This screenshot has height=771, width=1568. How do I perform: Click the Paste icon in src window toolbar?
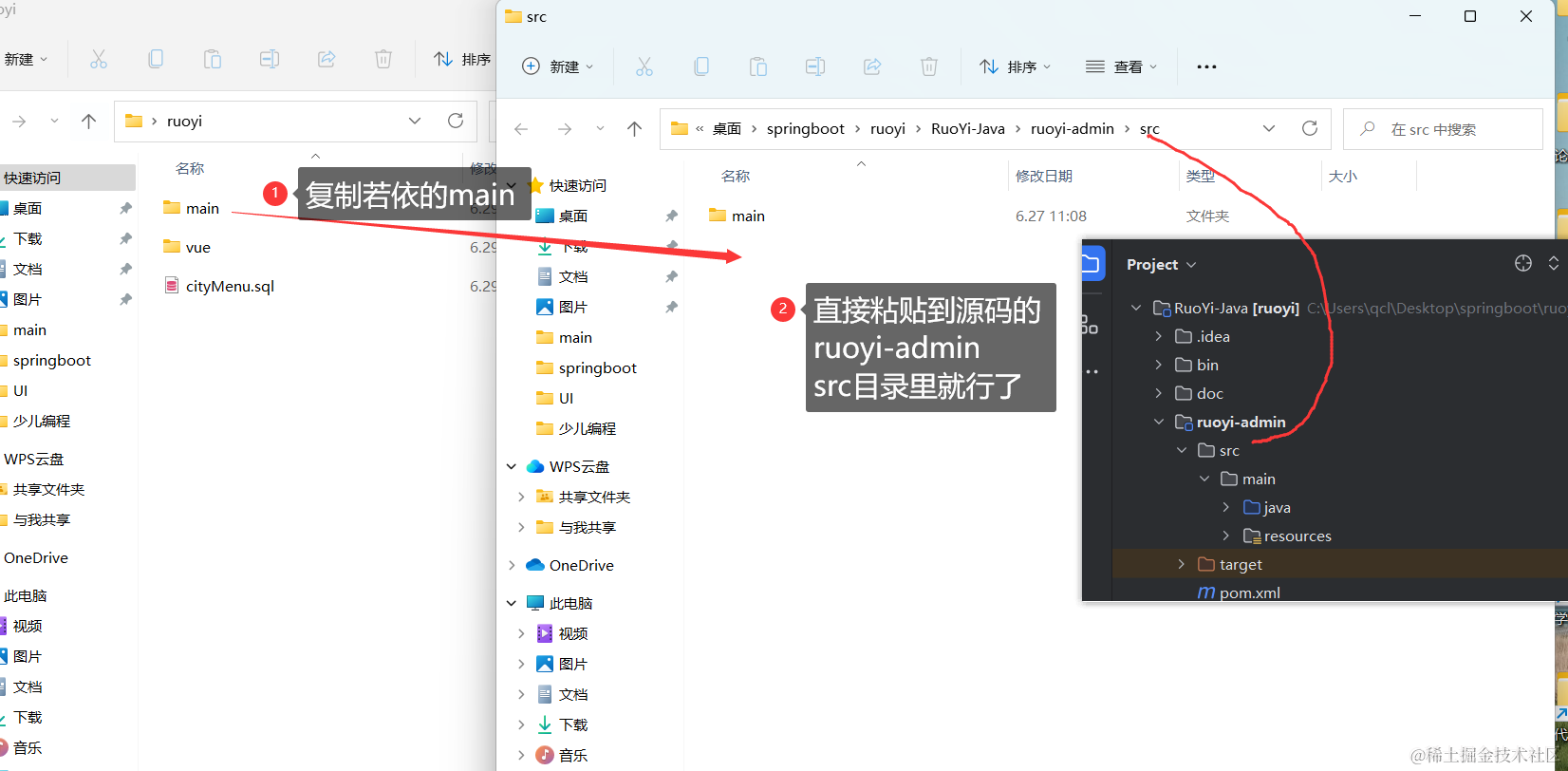pyautogui.click(x=758, y=66)
